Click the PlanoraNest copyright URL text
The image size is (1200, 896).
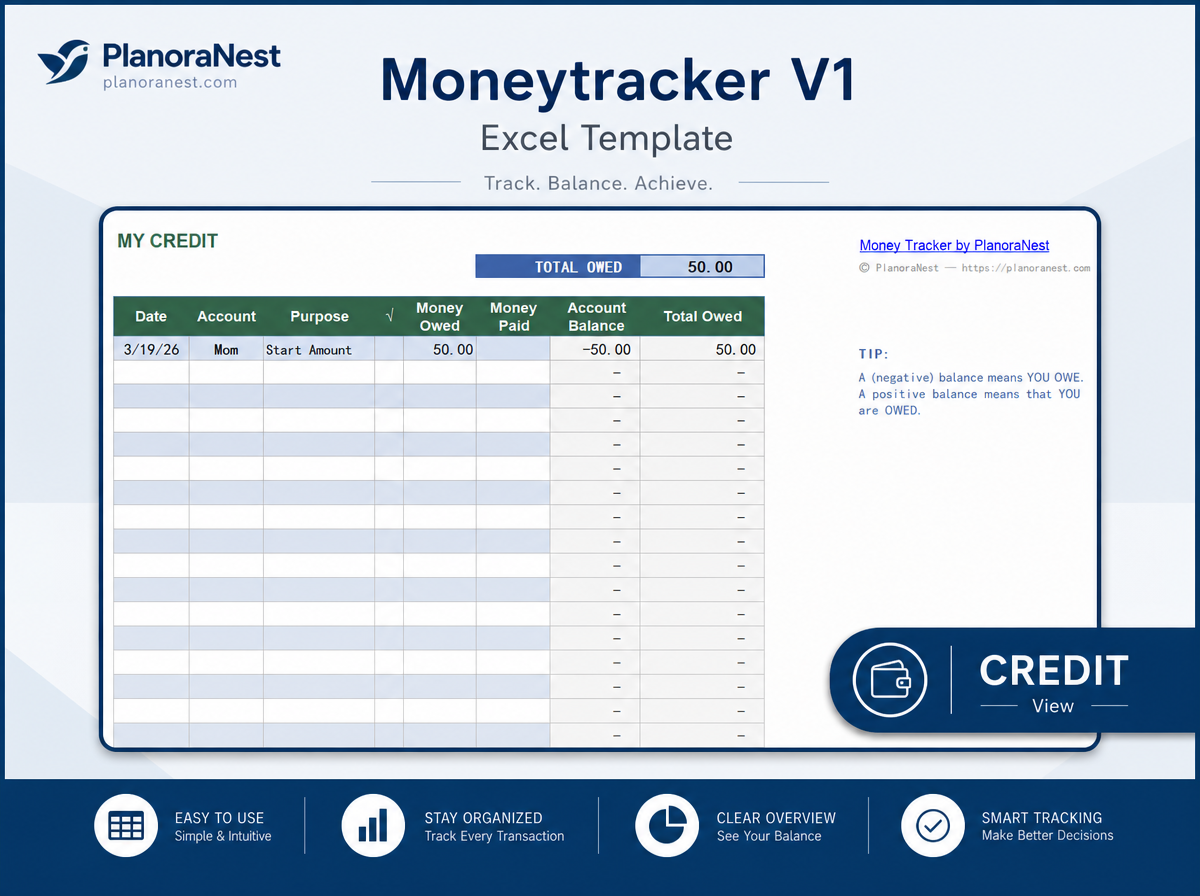(x=974, y=268)
